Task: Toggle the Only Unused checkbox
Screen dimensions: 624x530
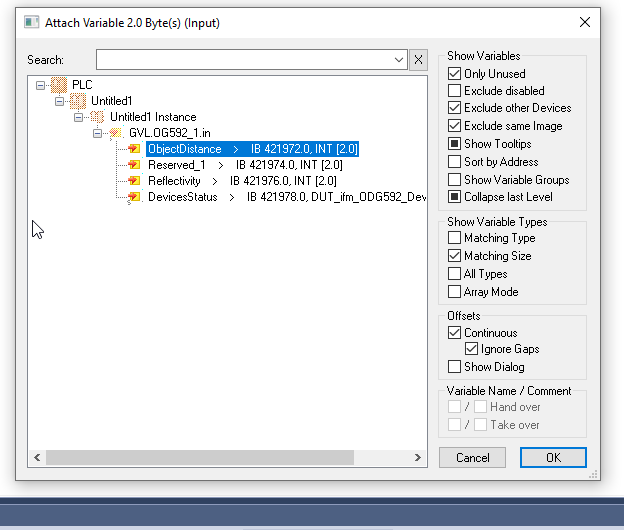Action: click(x=454, y=74)
